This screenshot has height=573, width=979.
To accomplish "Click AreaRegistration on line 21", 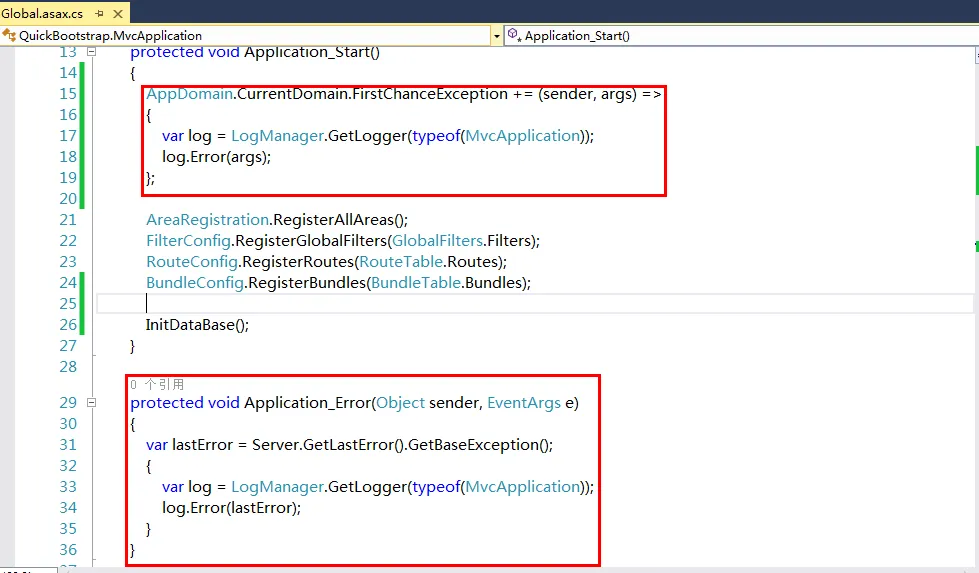I will pos(207,220).
